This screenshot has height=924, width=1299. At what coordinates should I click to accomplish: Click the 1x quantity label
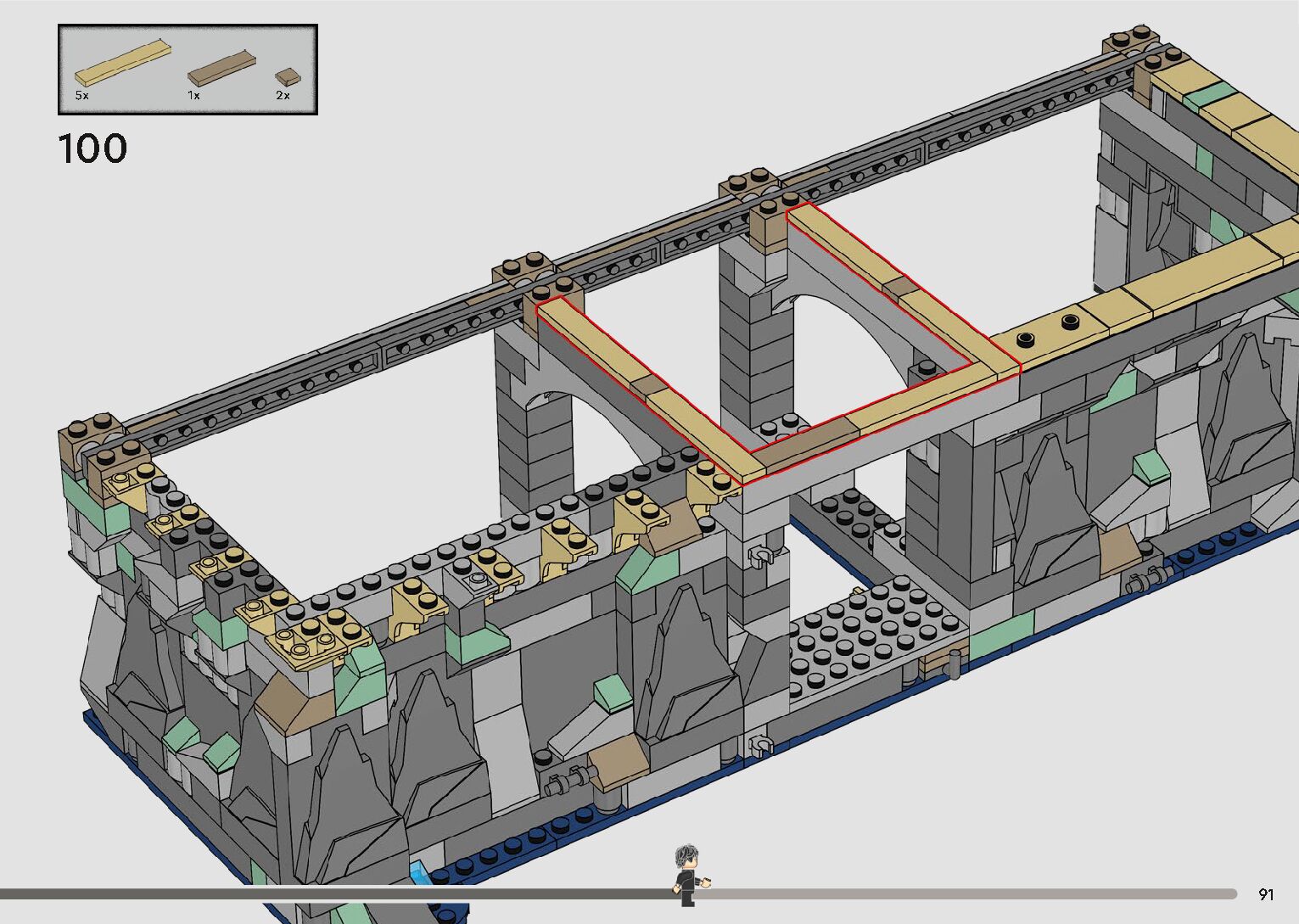193,96
